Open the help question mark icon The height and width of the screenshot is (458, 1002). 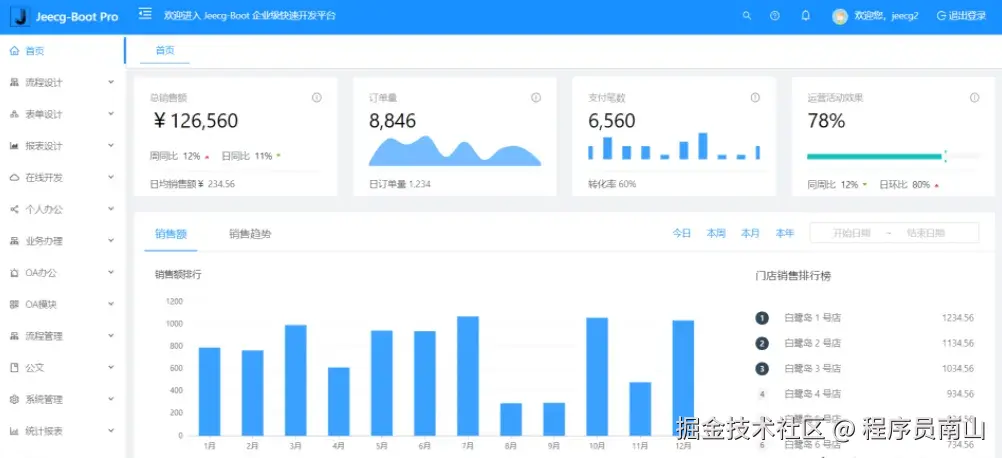(775, 16)
